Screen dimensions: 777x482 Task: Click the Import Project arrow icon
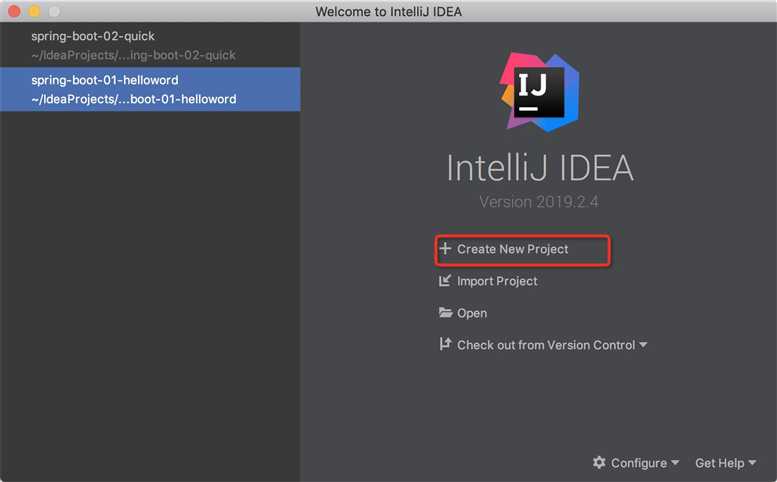point(445,280)
